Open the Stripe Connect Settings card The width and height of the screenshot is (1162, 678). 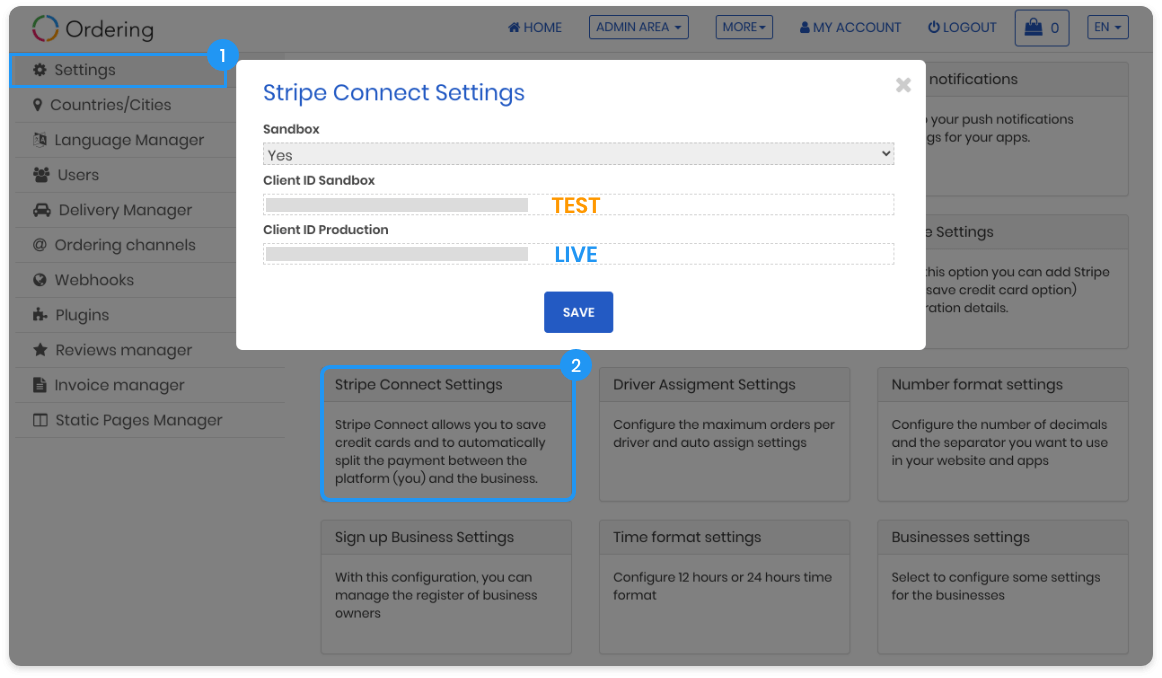pyautogui.click(x=447, y=433)
